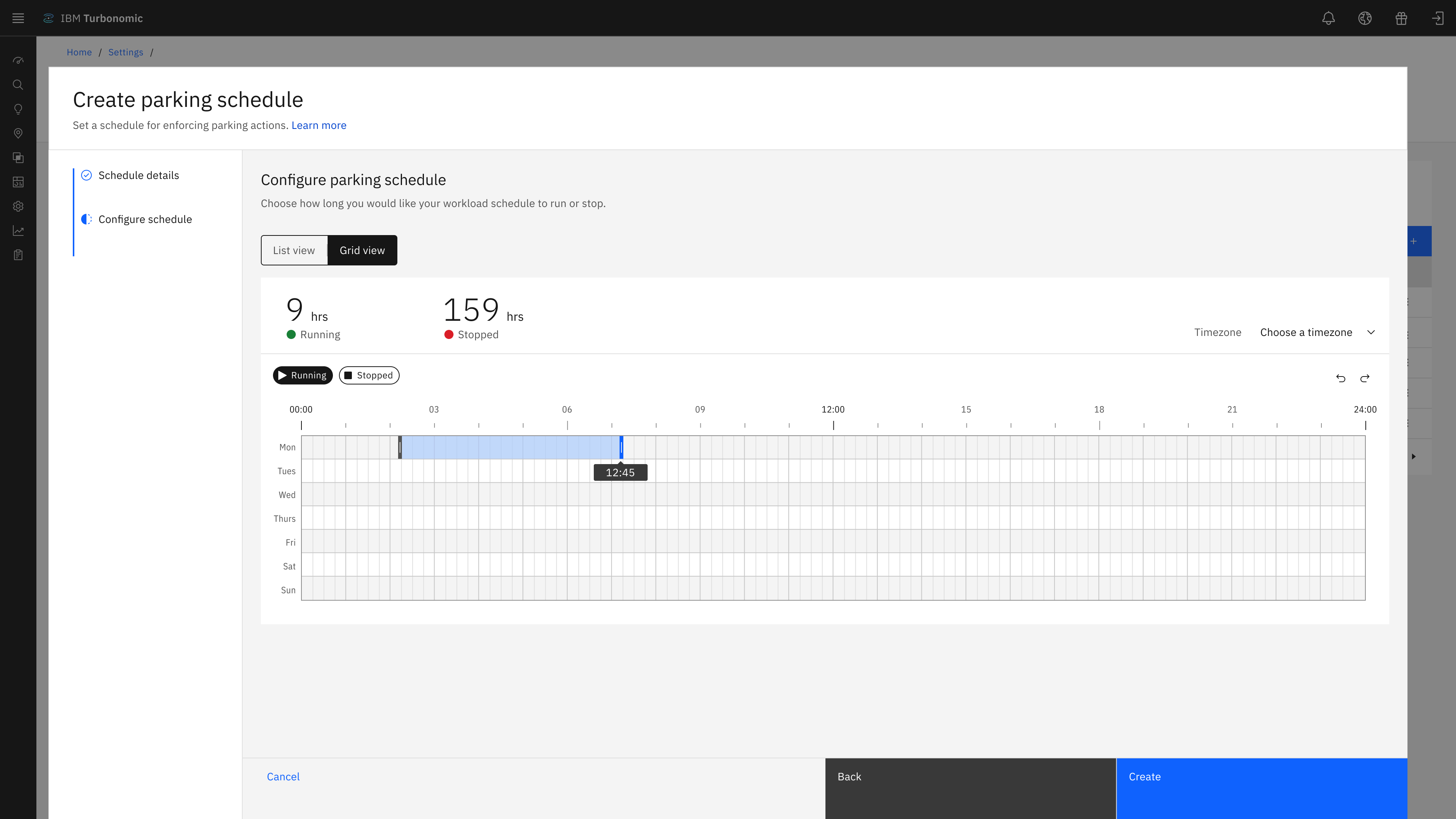The image size is (1456, 819).
Task: Click Settings in the breadcrumb
Action: click(126, 52)
